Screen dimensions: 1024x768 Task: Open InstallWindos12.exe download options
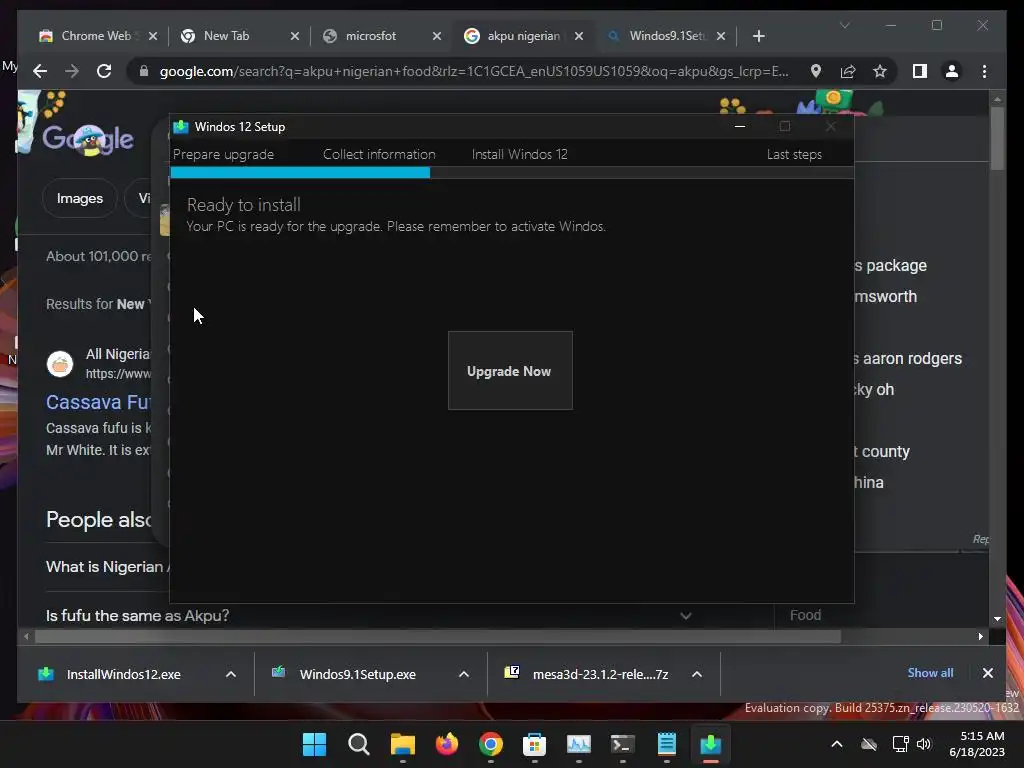(x=231, y=674)
